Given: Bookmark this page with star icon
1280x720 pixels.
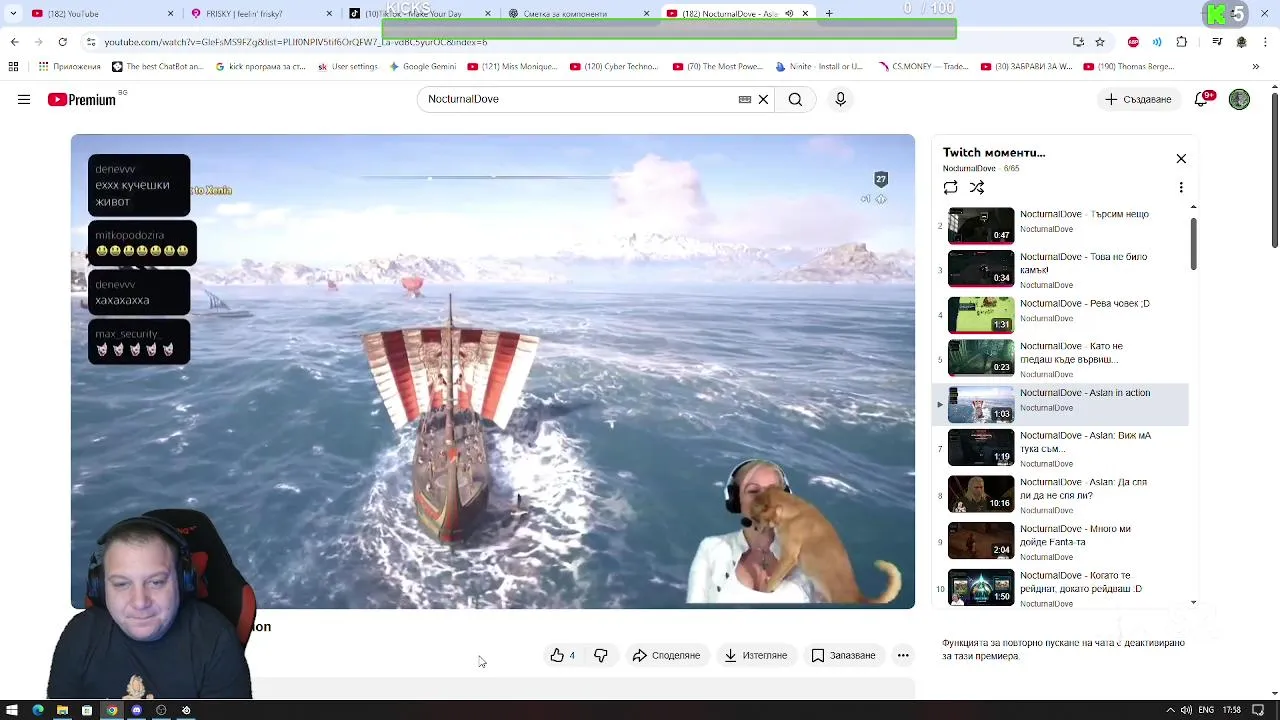Looking at the screenshot, I should (1100, 42).
